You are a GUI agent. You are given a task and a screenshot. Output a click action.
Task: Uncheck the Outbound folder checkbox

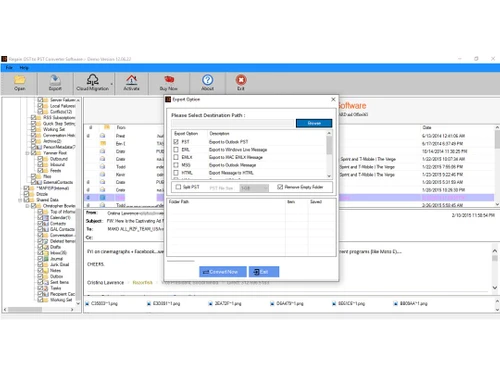[x=40, y=159]
